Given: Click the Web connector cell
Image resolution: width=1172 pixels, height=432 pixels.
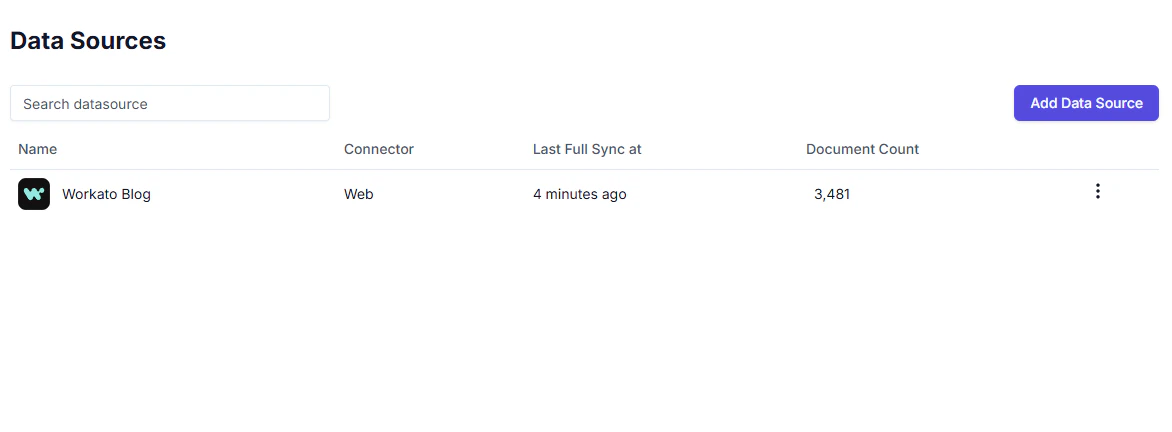Looking at the screenshot, I should (x=359, y=194).
